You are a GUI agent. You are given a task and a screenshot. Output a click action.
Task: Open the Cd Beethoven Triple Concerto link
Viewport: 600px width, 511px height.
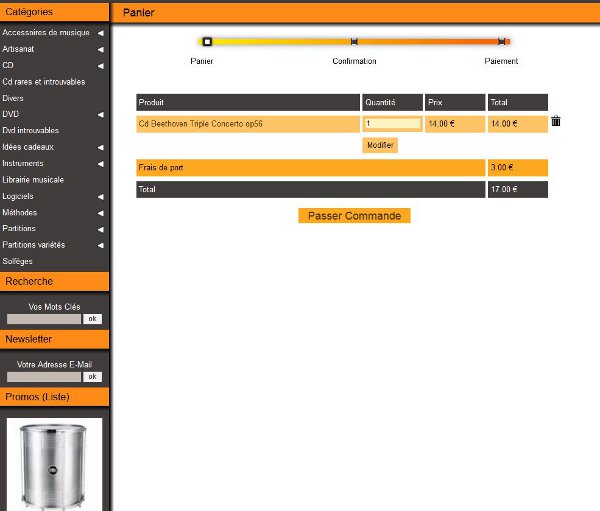tap(201, 124)
